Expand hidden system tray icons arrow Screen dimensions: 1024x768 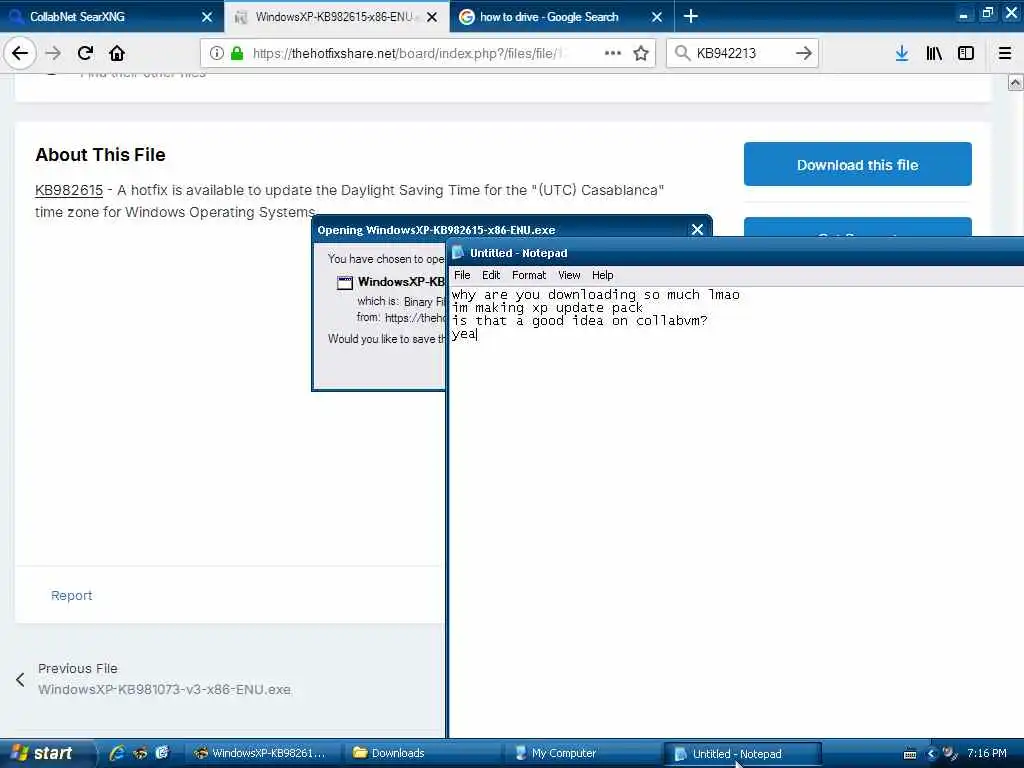pyautogui.click(x=931, y=754)
